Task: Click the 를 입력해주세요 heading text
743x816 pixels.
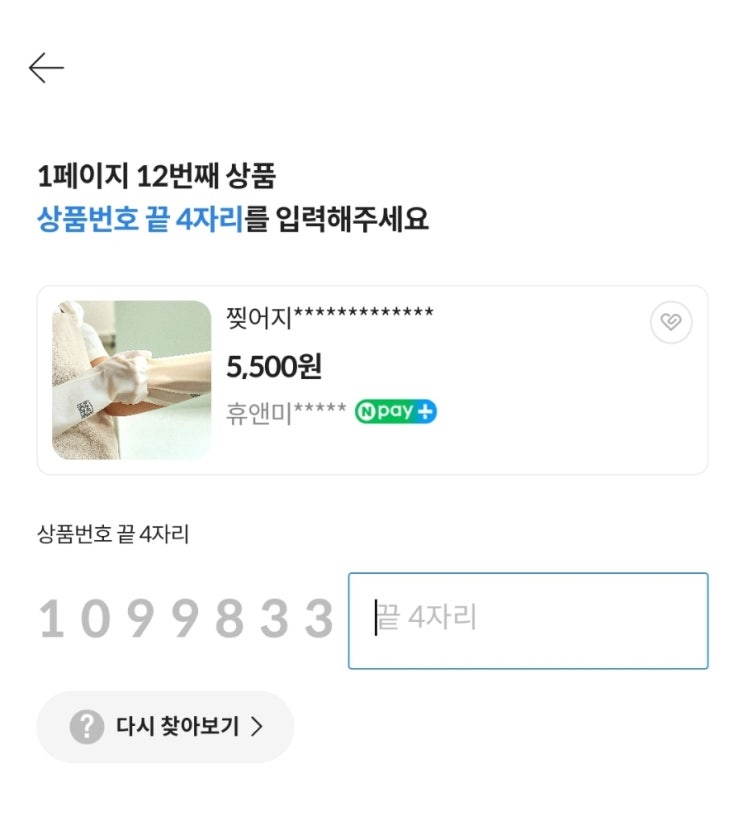Action: [x=338, y=219]
